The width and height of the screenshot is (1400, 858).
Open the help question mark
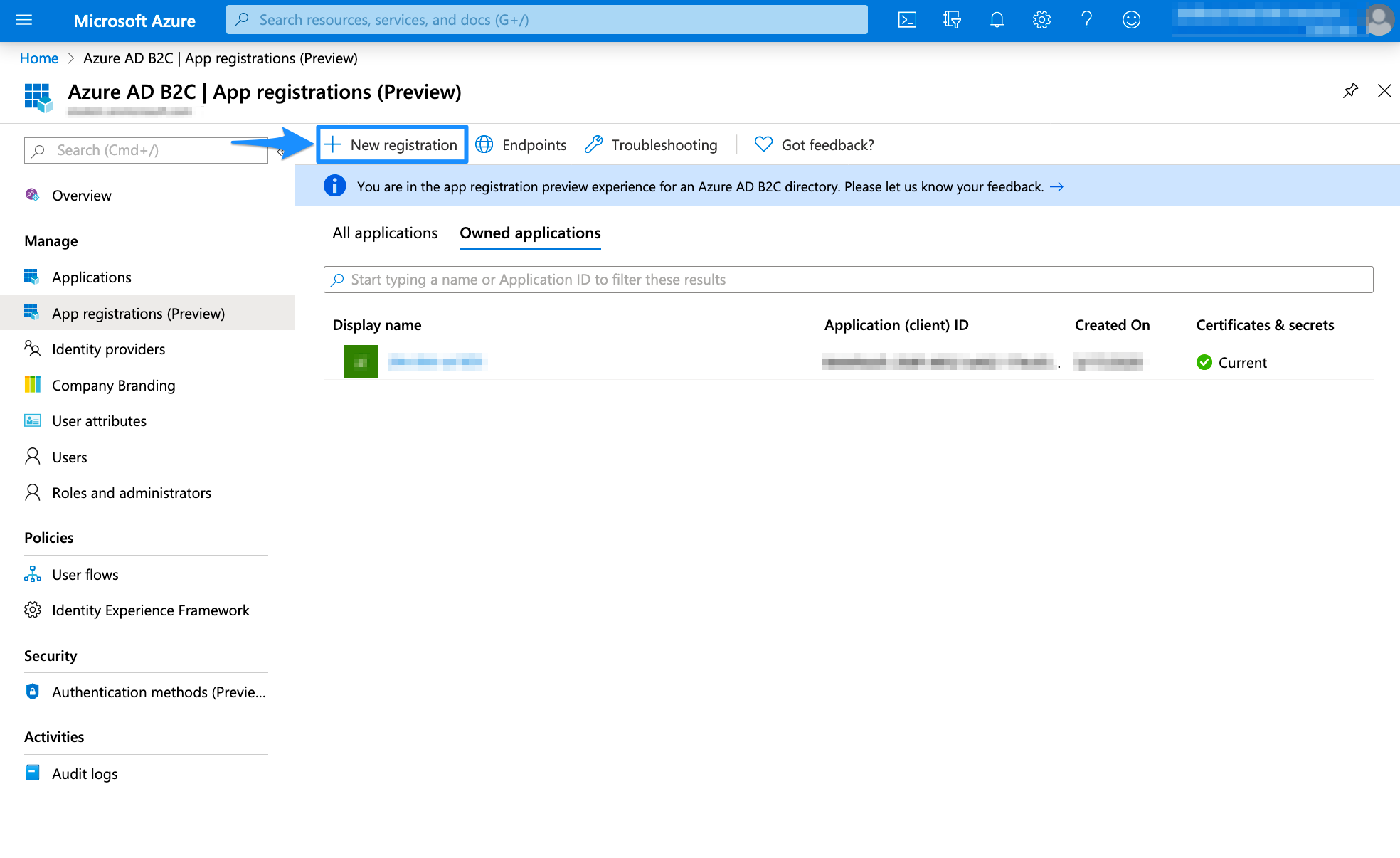[x=1086, y=20]
